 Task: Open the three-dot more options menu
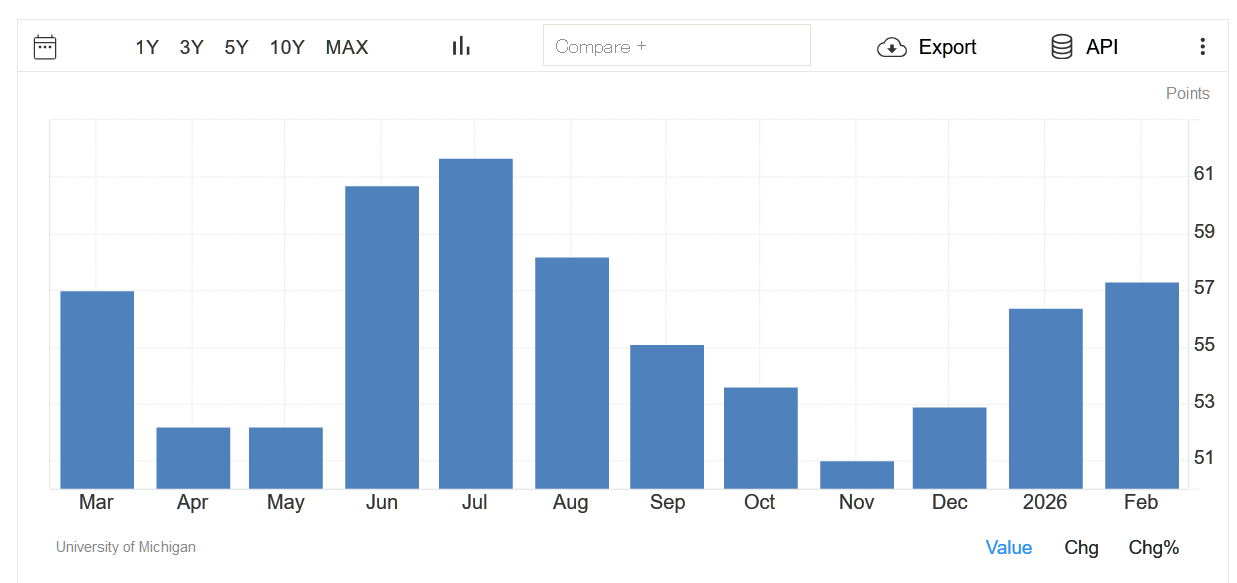(x=1202, y=47)
